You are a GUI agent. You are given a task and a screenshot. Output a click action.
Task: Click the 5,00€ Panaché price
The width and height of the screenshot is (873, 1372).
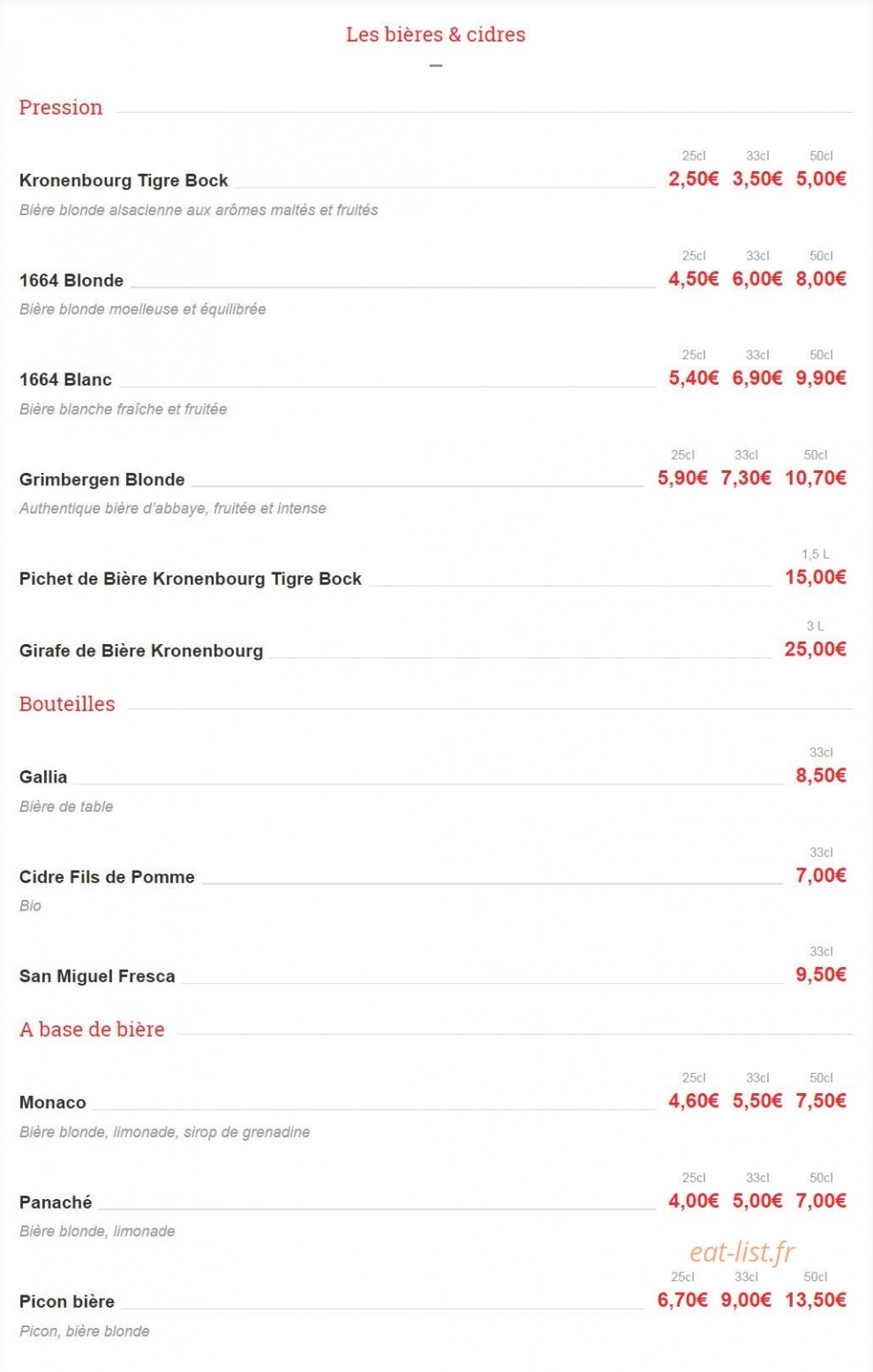[757, 1200]
